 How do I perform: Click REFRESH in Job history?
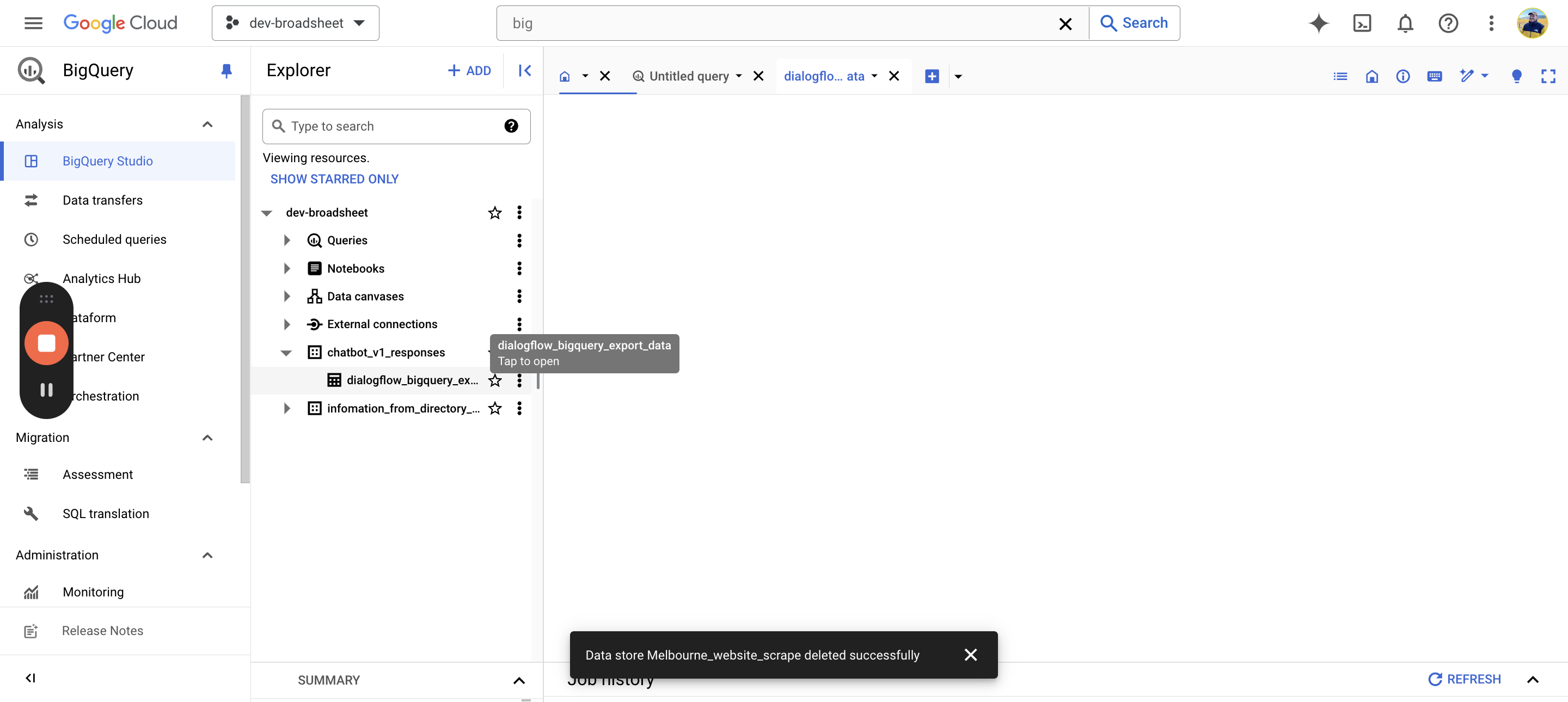pyautogui.click(x=1465, y=679)
